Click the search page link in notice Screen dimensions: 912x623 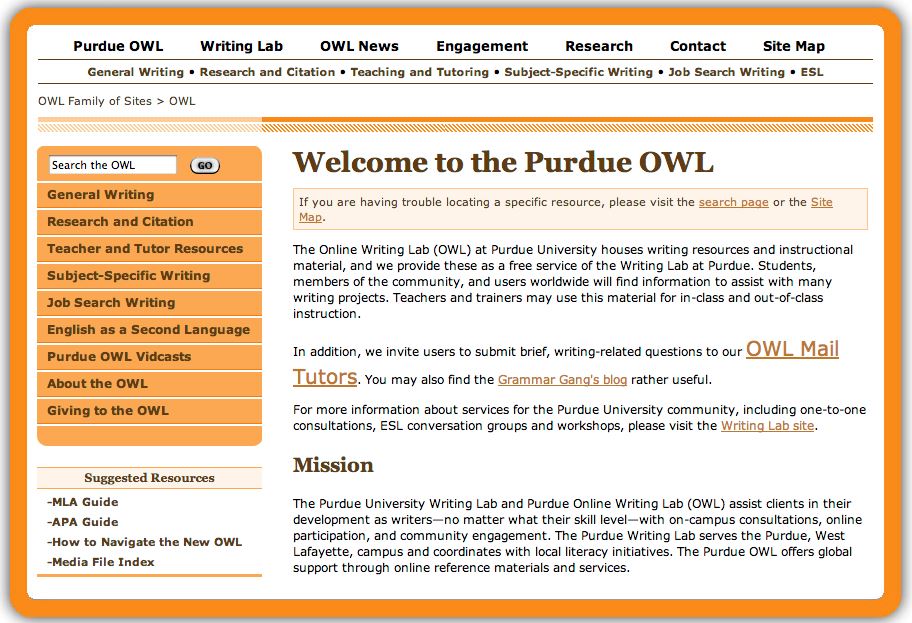click(733, 202)
